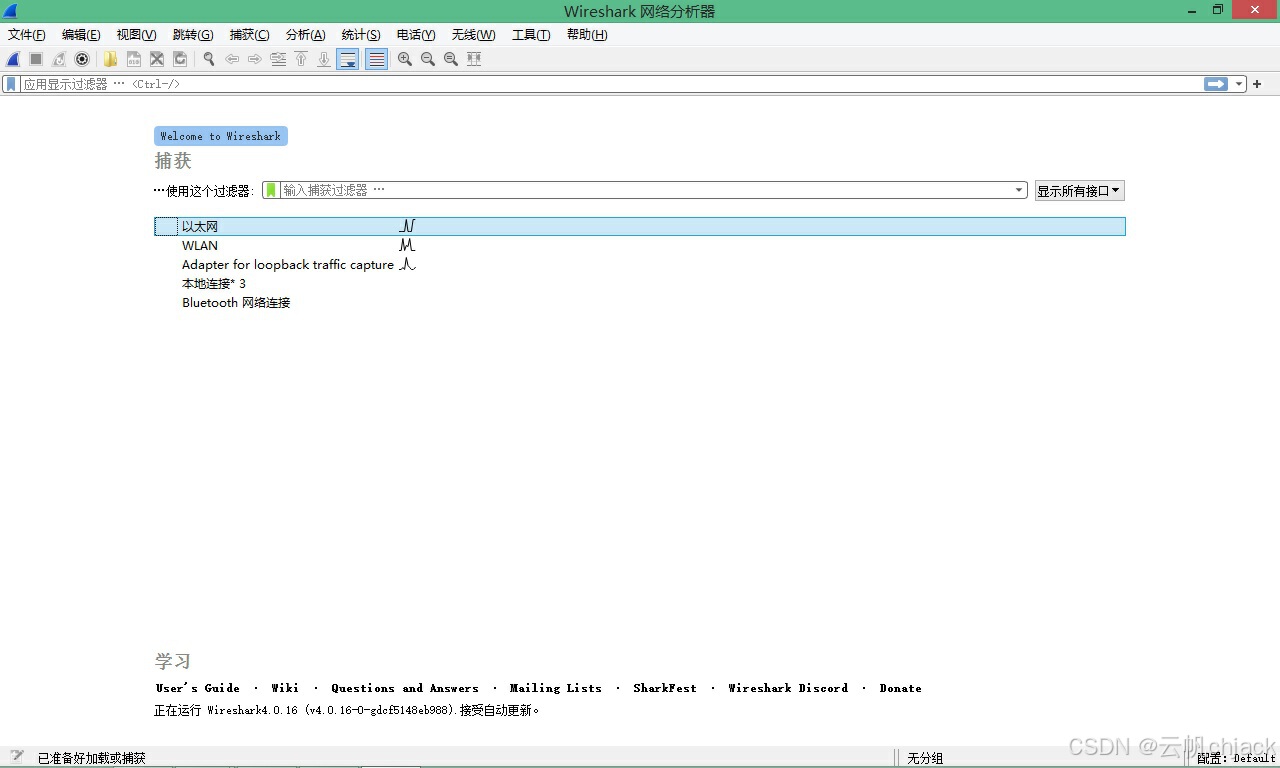
Task: Open the 编辑(E) menu
Action: 81,35
